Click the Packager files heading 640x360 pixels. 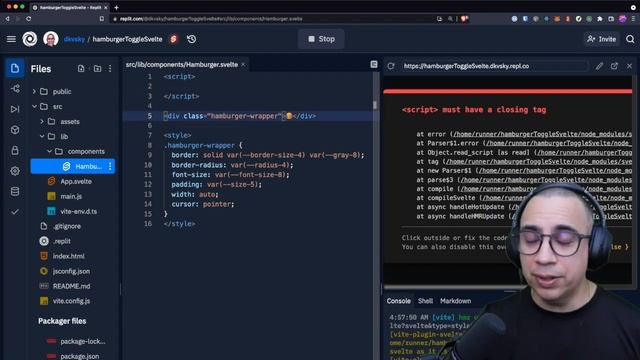click(x=62, y=321)
